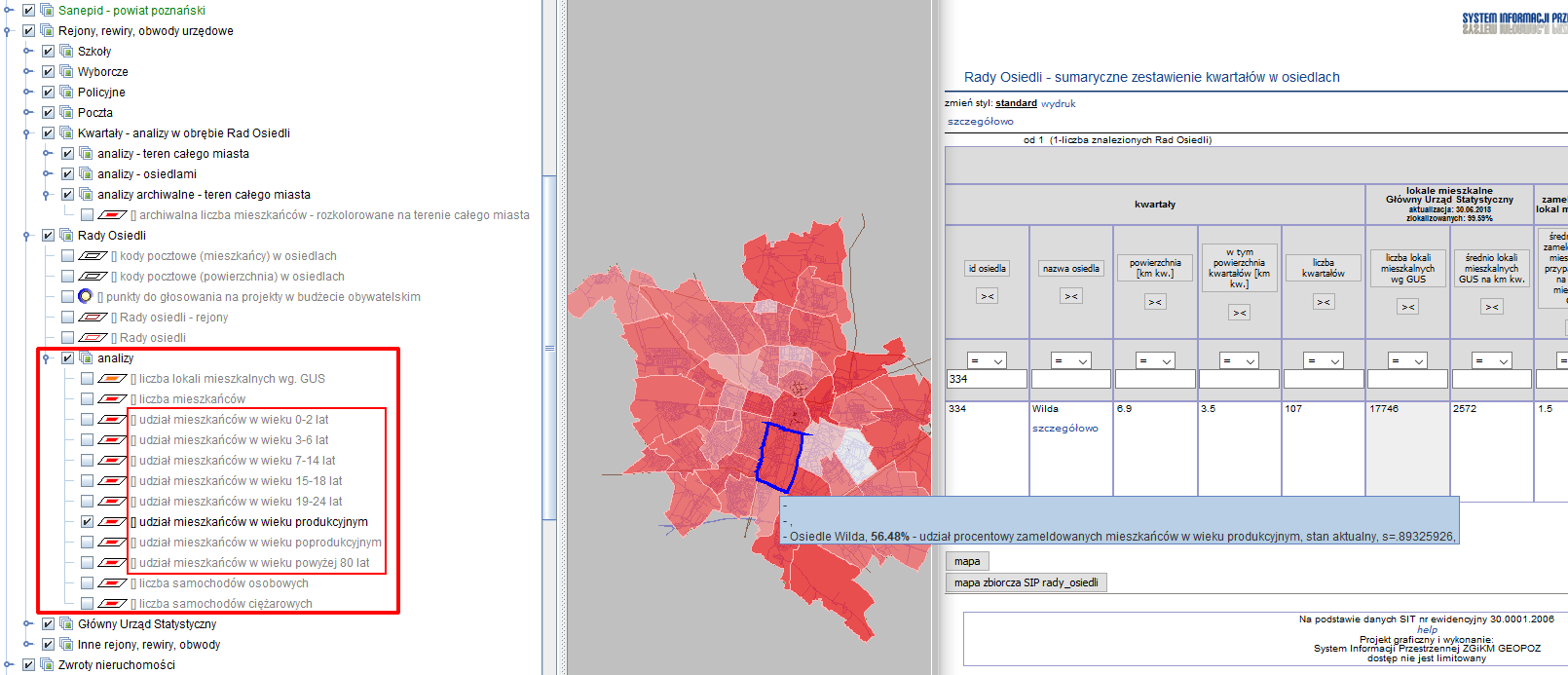The height and width of the screenshot is (675, 1568).
Task: Turn off the Wyborcze layer group checkbox
Action: tap(48, 71)
